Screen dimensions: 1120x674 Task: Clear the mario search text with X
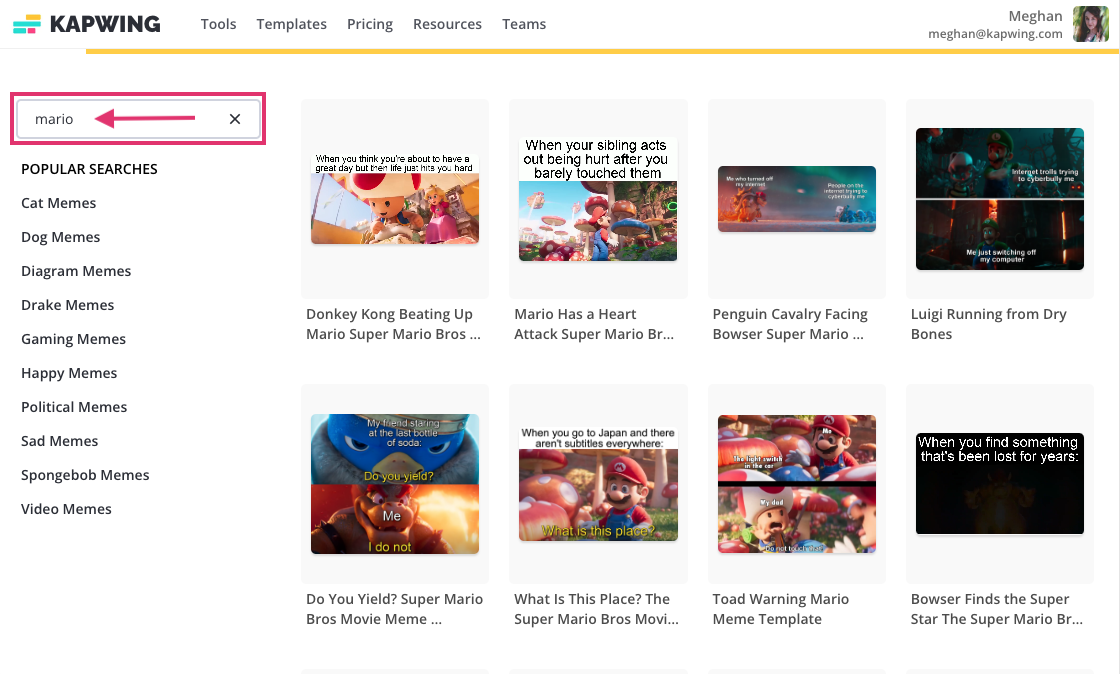235,119
